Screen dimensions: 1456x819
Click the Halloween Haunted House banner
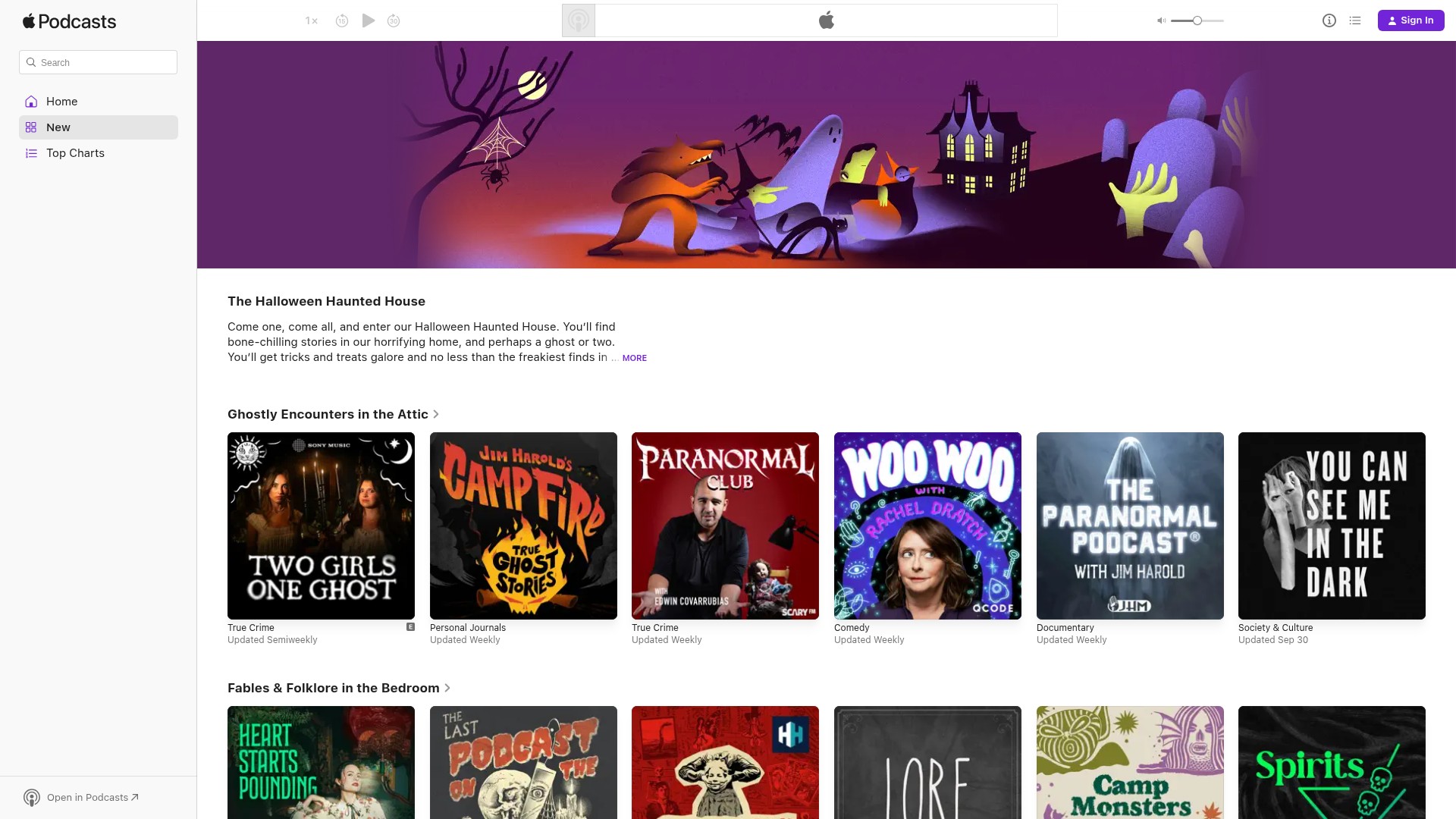[x=827, y=155]
